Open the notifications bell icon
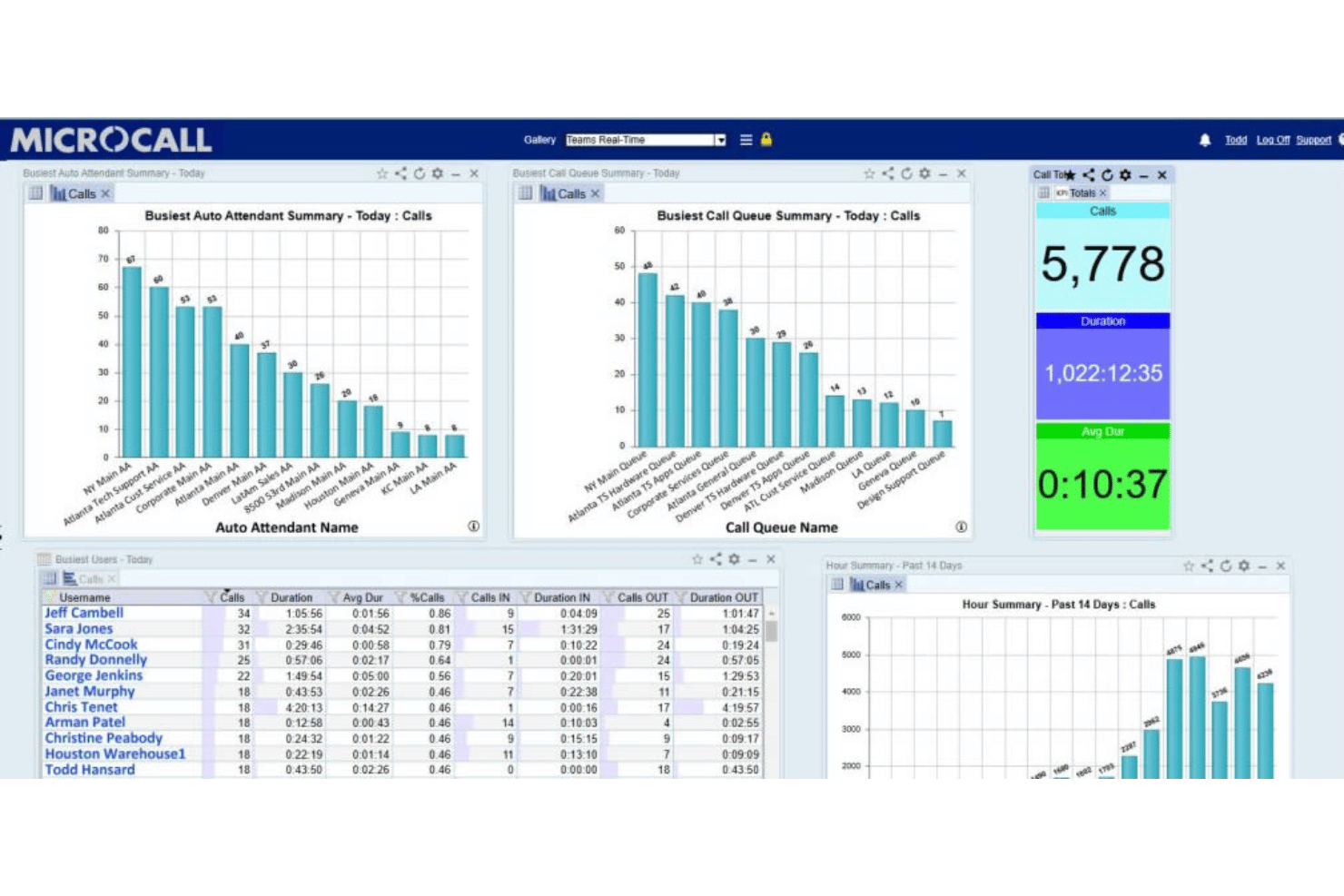 tap(1205, 140)
